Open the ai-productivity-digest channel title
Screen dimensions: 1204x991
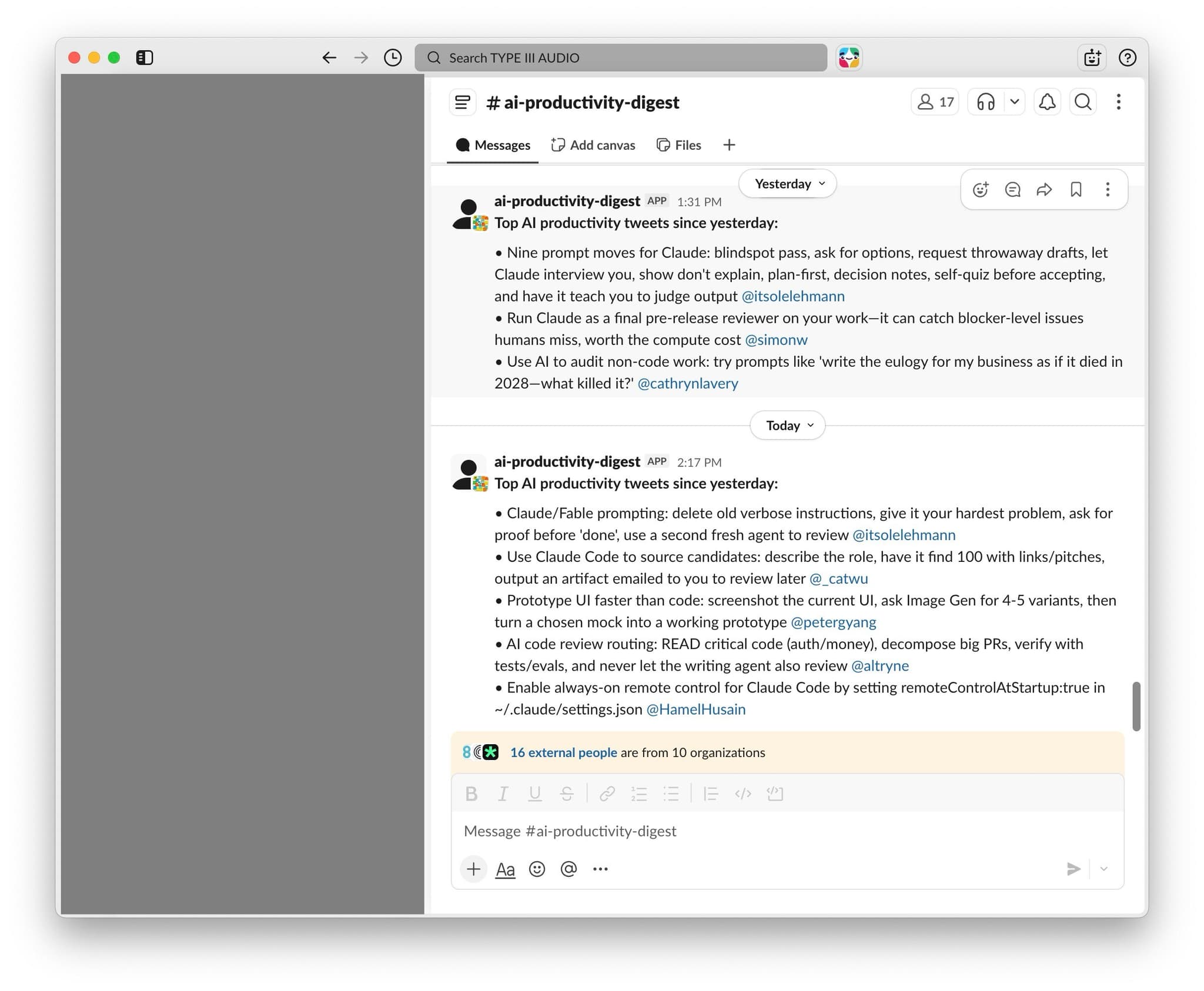tap(583, 102)
